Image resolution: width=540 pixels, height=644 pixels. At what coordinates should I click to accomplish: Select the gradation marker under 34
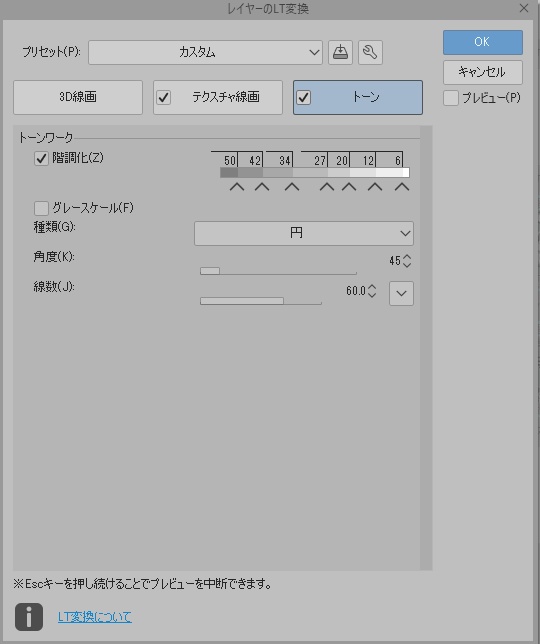click(292, 187)
